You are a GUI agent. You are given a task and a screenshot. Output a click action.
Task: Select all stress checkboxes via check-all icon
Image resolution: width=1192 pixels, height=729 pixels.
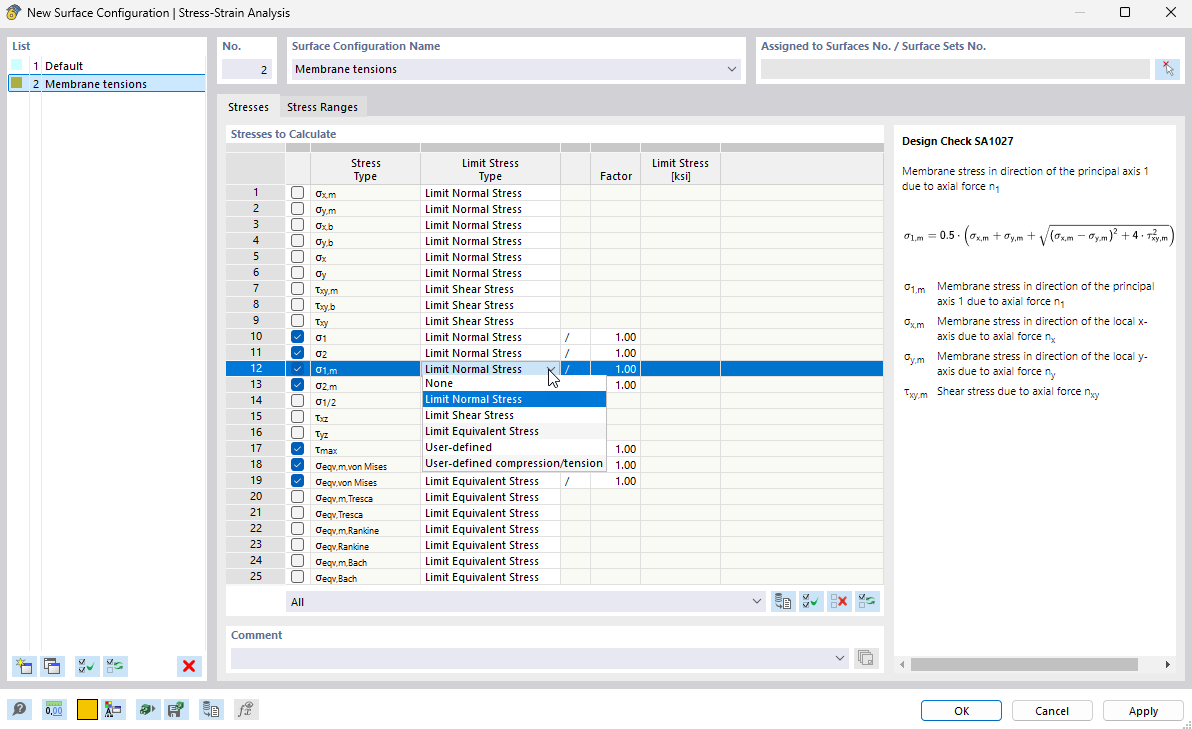point(810,601)
